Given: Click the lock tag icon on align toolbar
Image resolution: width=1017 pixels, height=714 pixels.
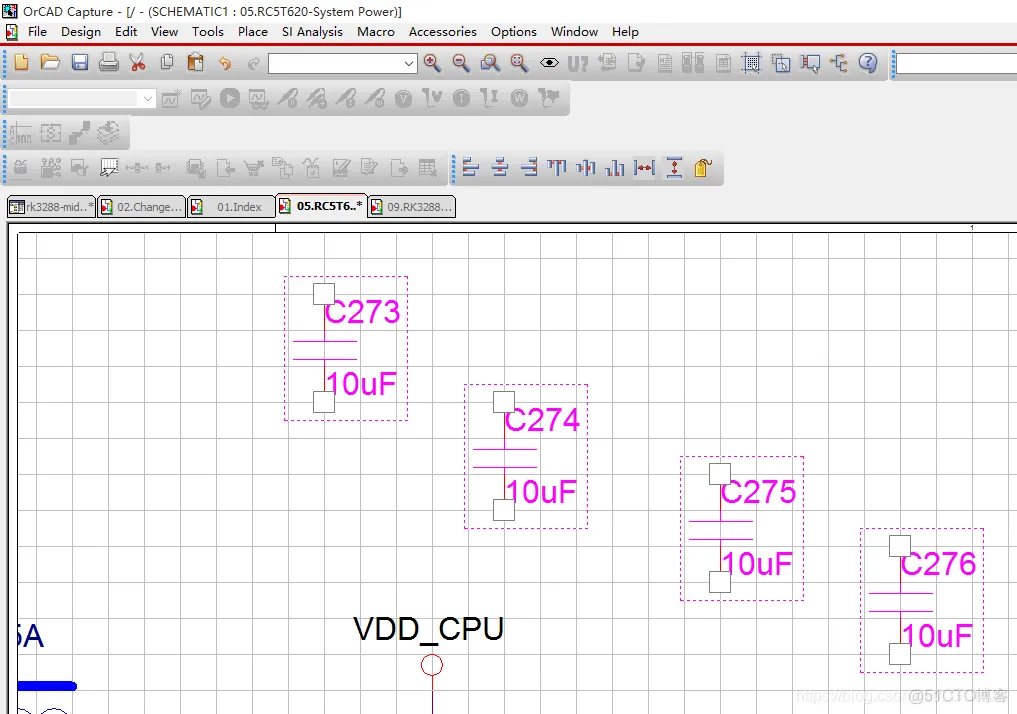Looking at the screenshot, I should click(703, 168).
